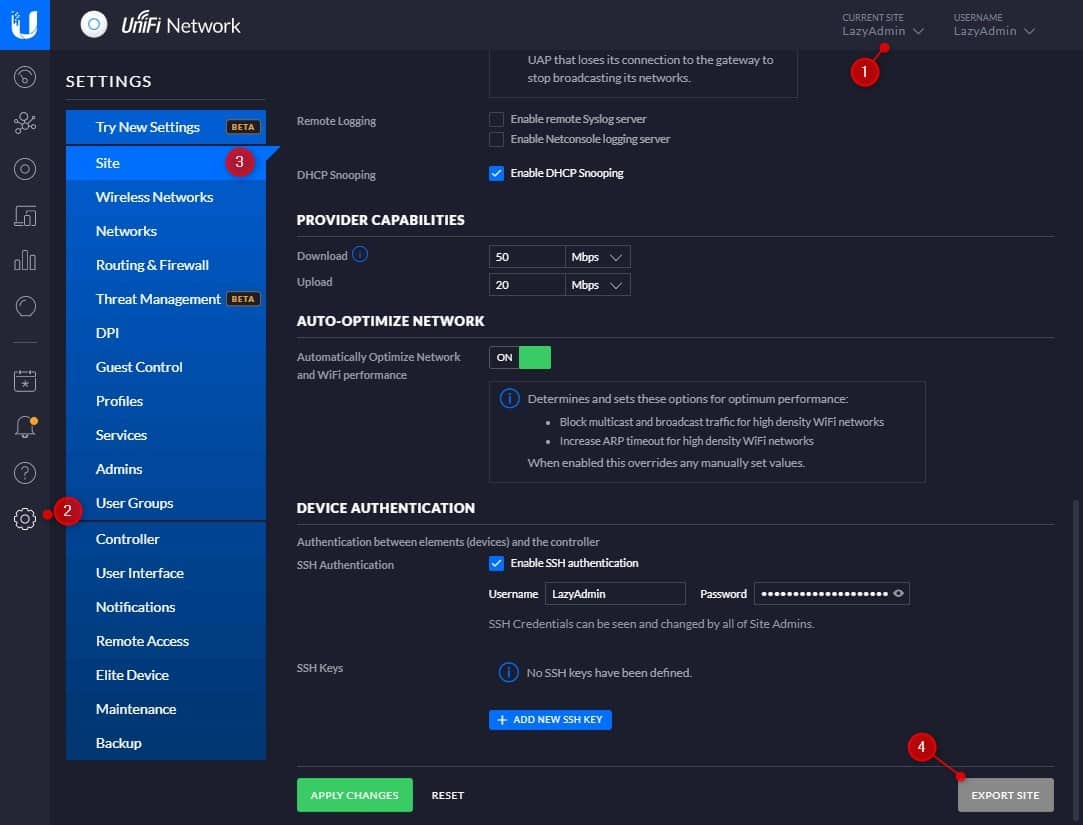Enable remote Syslog server checkbox
1083x825 pixels.
[x=496, y=120]
